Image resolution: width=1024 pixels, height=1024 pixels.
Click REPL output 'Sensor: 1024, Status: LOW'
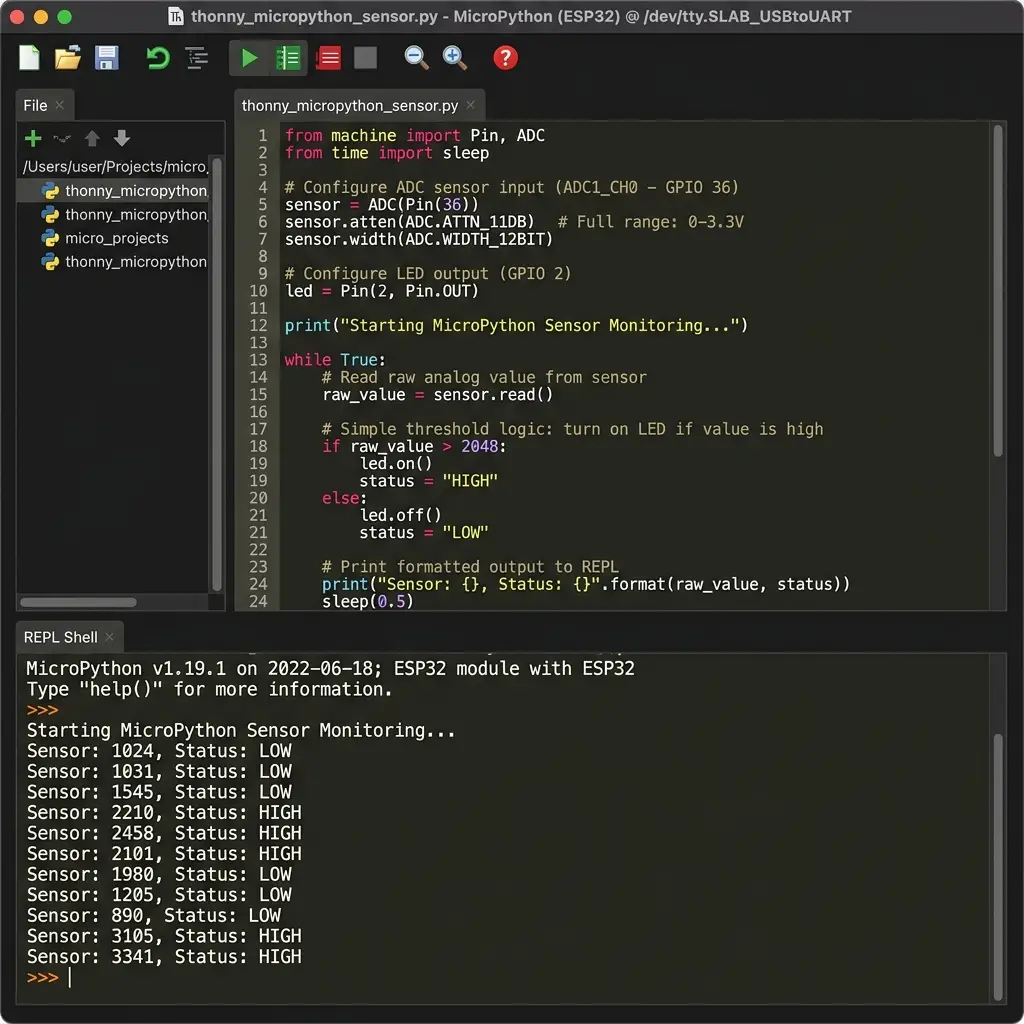[x=159, y=751]
